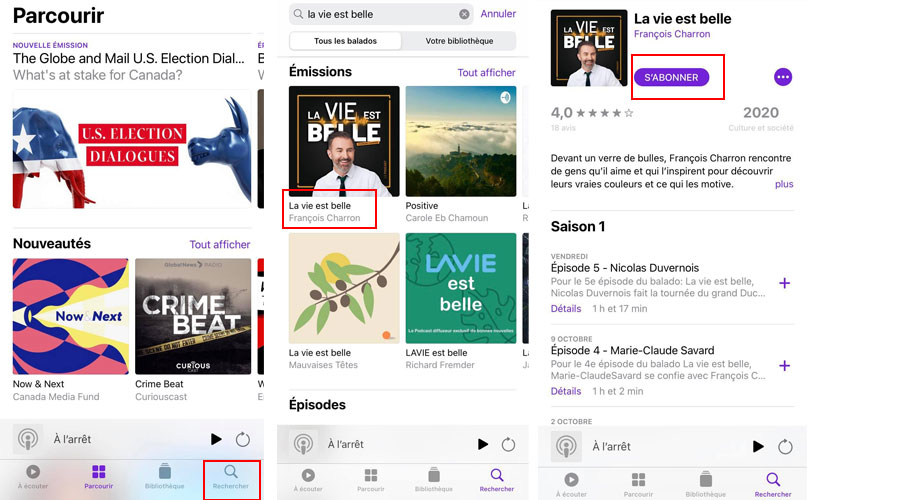Select Tous les balados segment
Image resolution: width=900 pixels, height=500 pixels.
click(x=346, y=41)
